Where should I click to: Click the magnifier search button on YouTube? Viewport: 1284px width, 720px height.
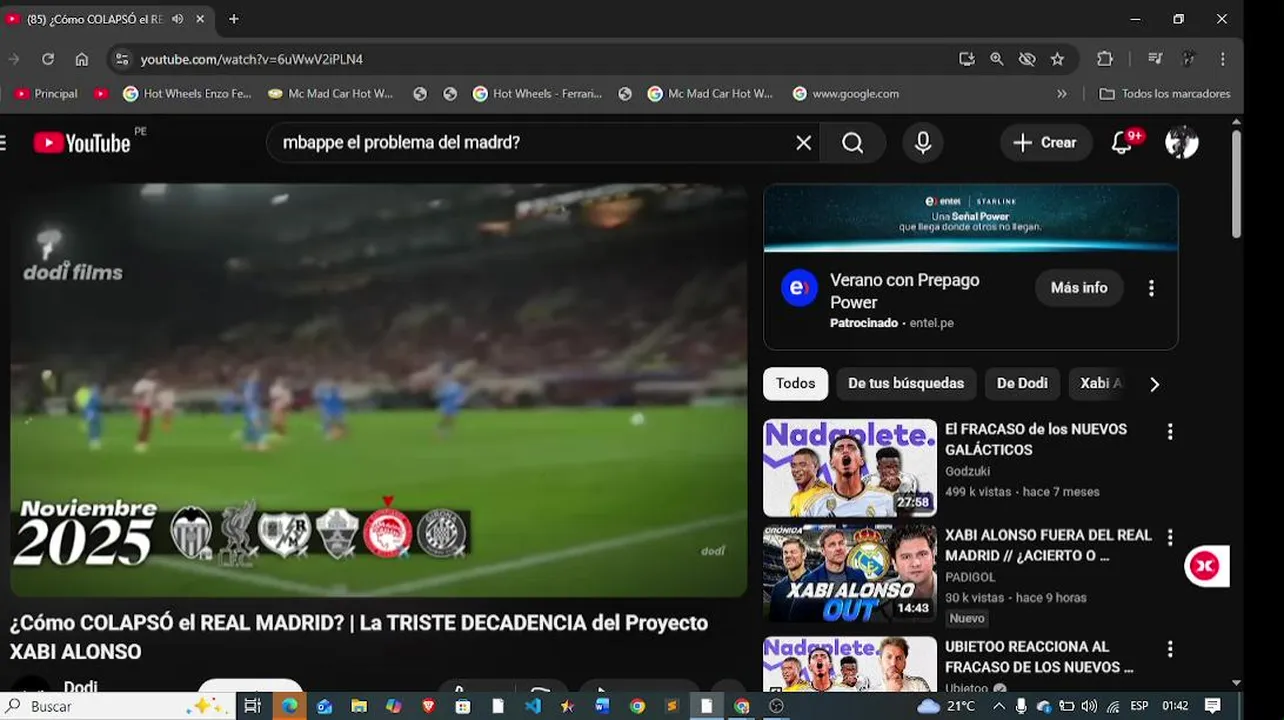(852, 143)
